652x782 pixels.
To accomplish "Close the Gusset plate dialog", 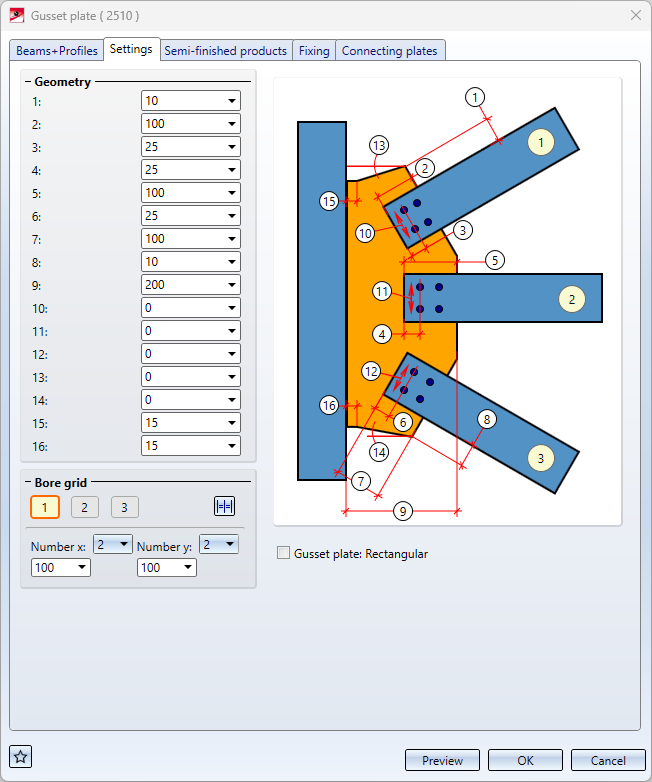I will click(636, 15).
